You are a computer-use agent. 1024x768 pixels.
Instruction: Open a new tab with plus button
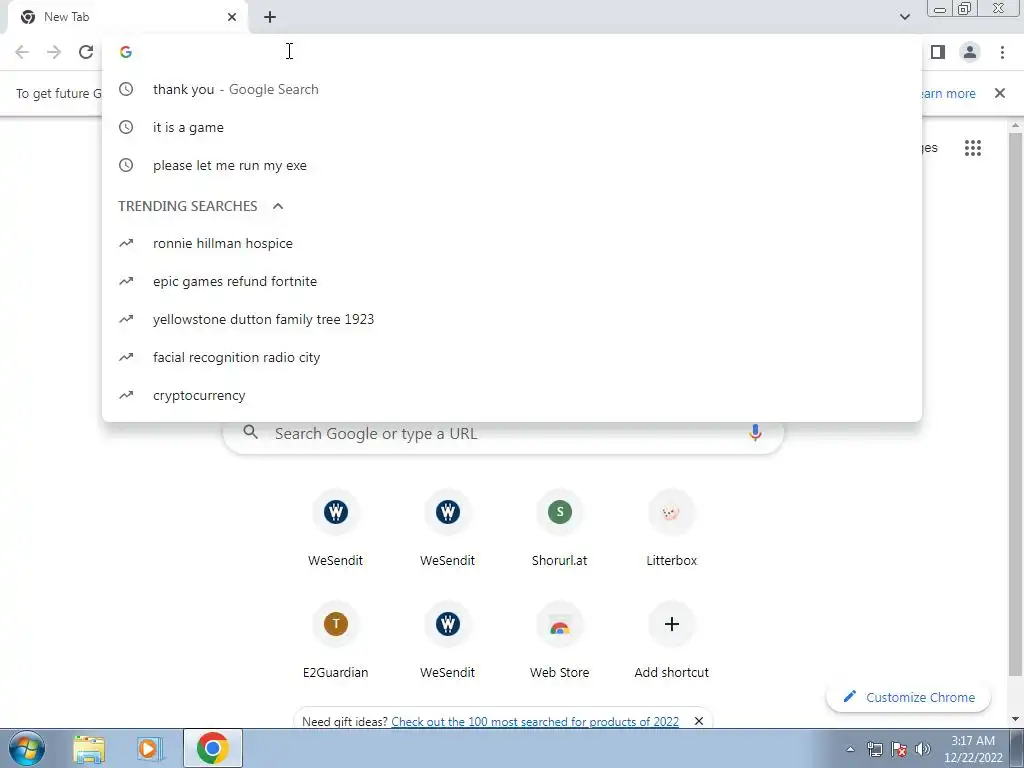click(x=270, y=17)
